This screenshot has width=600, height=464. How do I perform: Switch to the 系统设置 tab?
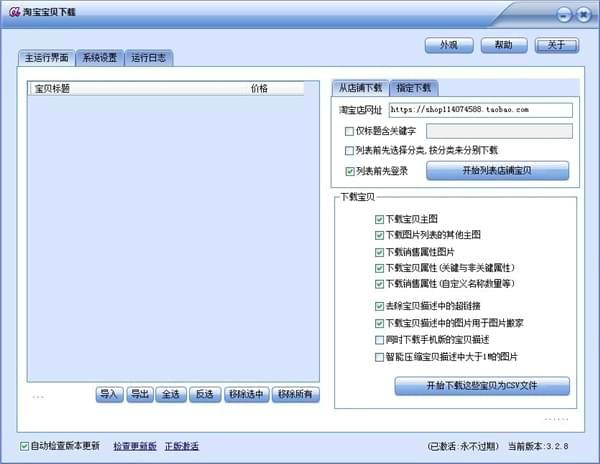100,58
